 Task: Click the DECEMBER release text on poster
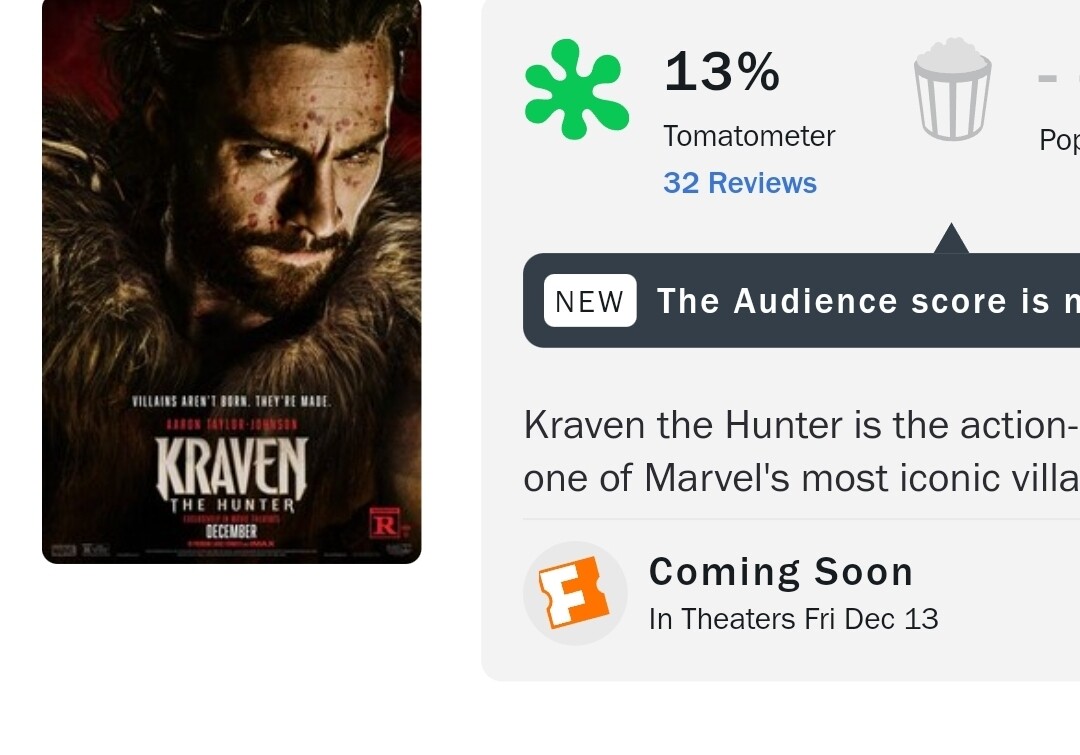[231, 531]
